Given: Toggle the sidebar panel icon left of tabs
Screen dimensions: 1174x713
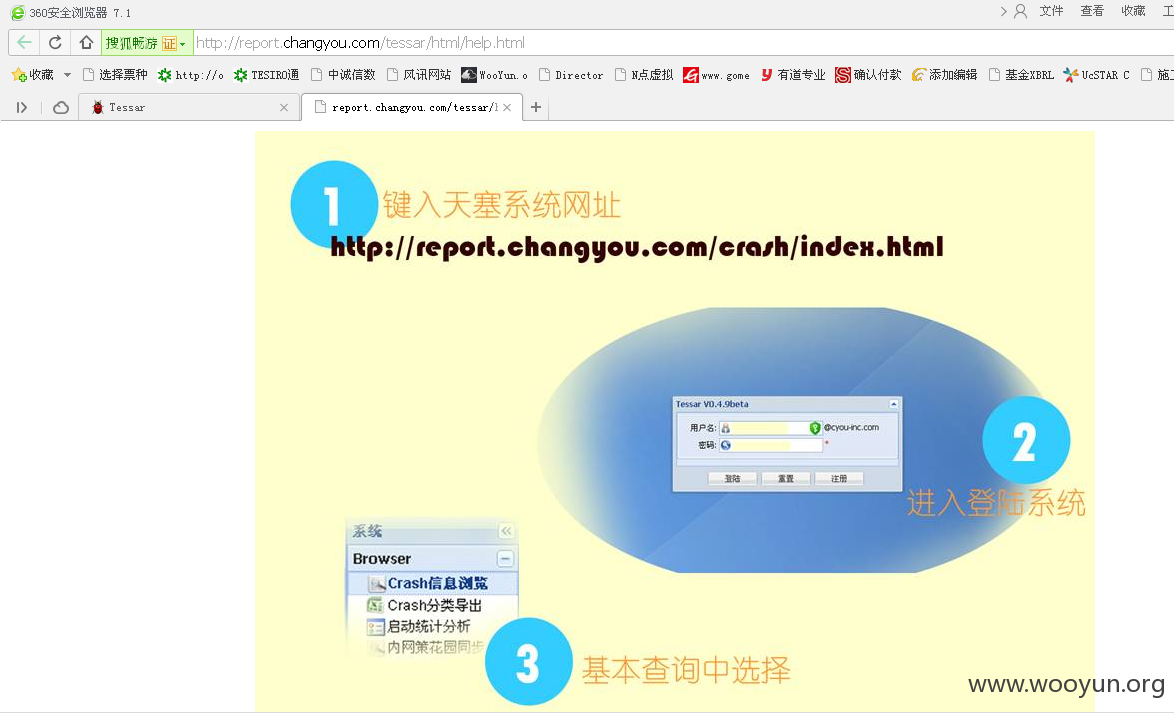Looking at the screenshot, I should point(22,107).
